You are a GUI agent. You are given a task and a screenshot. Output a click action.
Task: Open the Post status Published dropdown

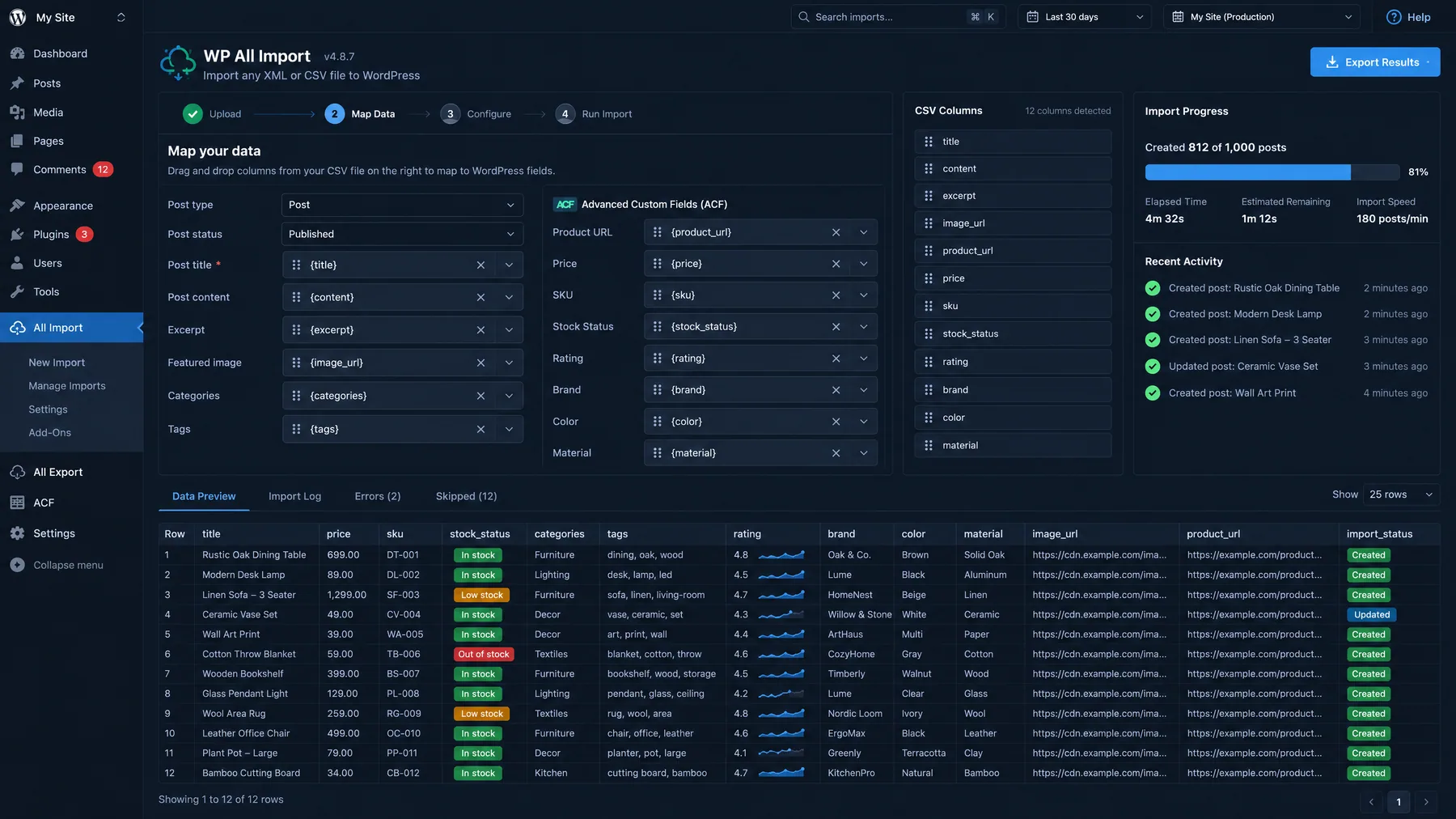tap(402, 234)
